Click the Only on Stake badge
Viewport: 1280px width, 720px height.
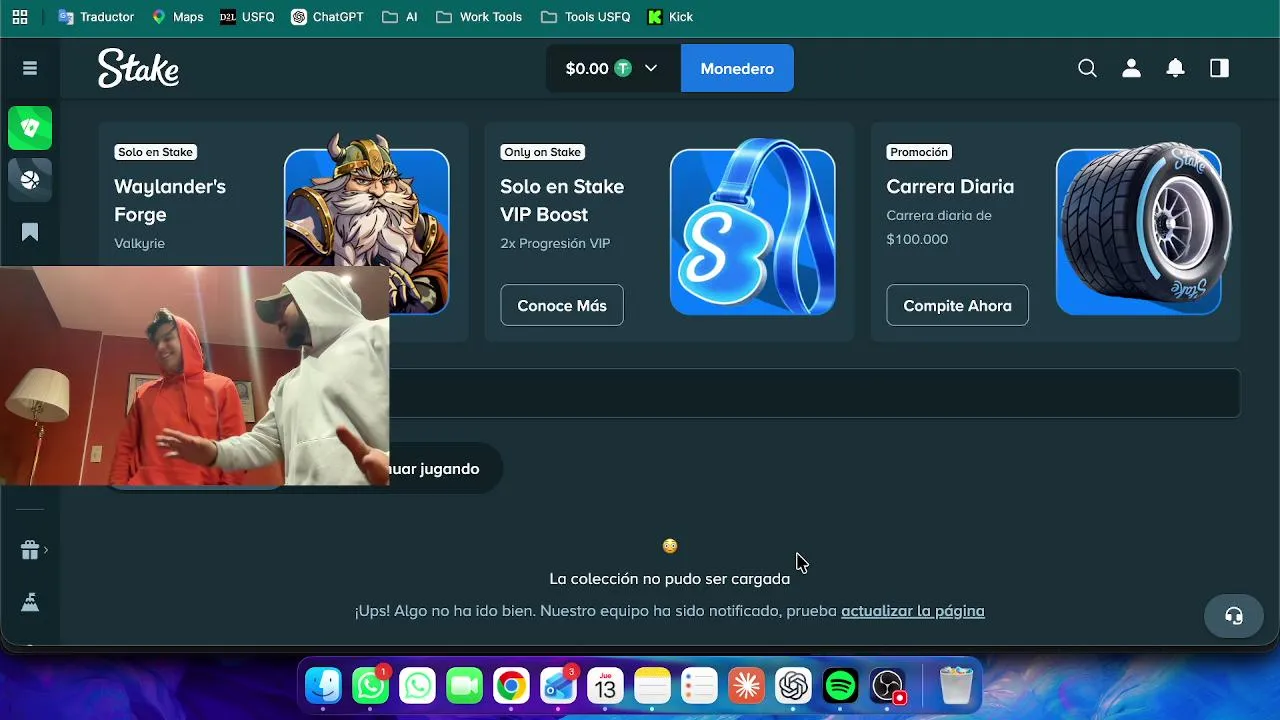(x=542, y=152)
